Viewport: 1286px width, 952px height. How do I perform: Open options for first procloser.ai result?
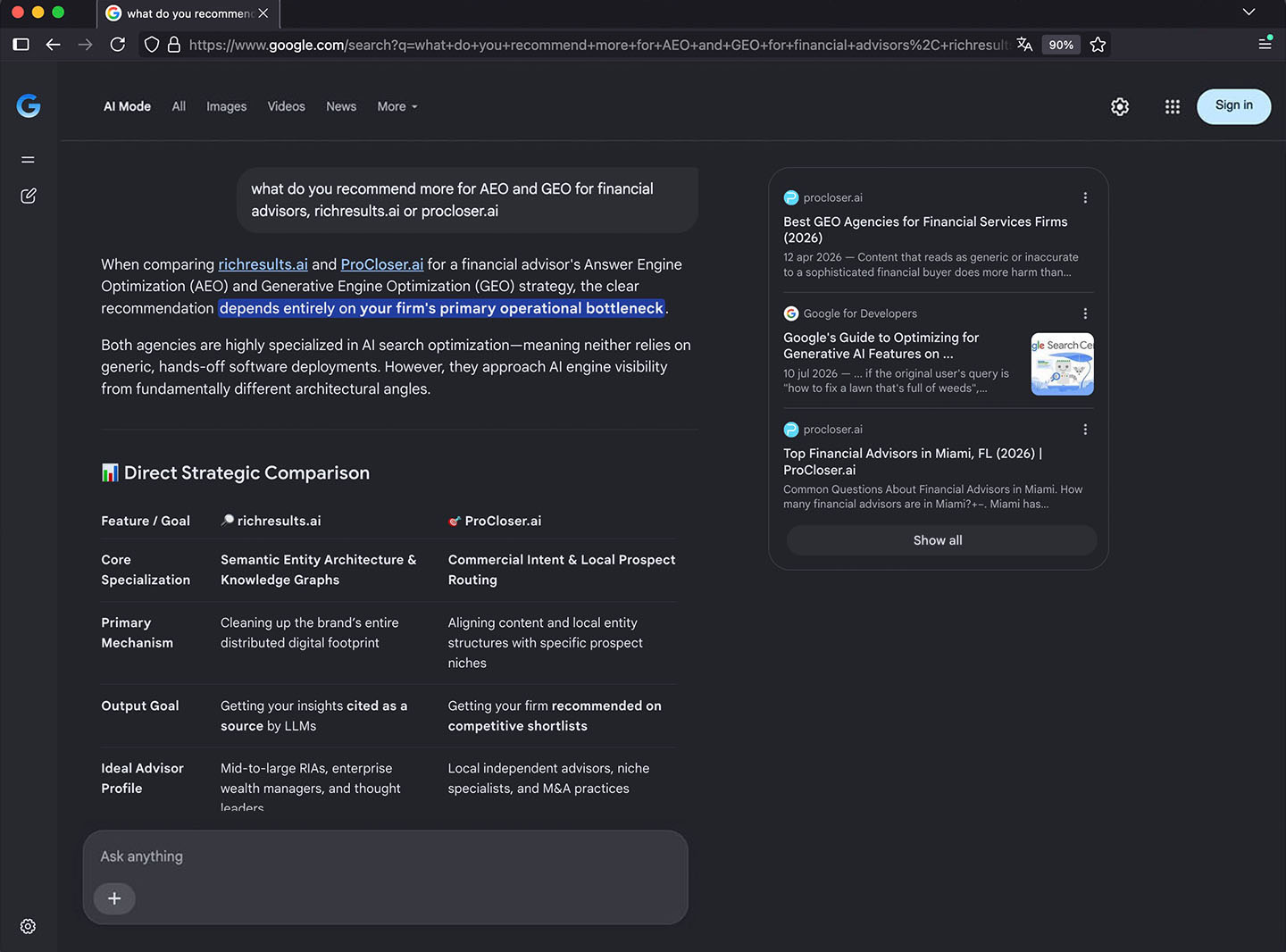point(1085,198)
